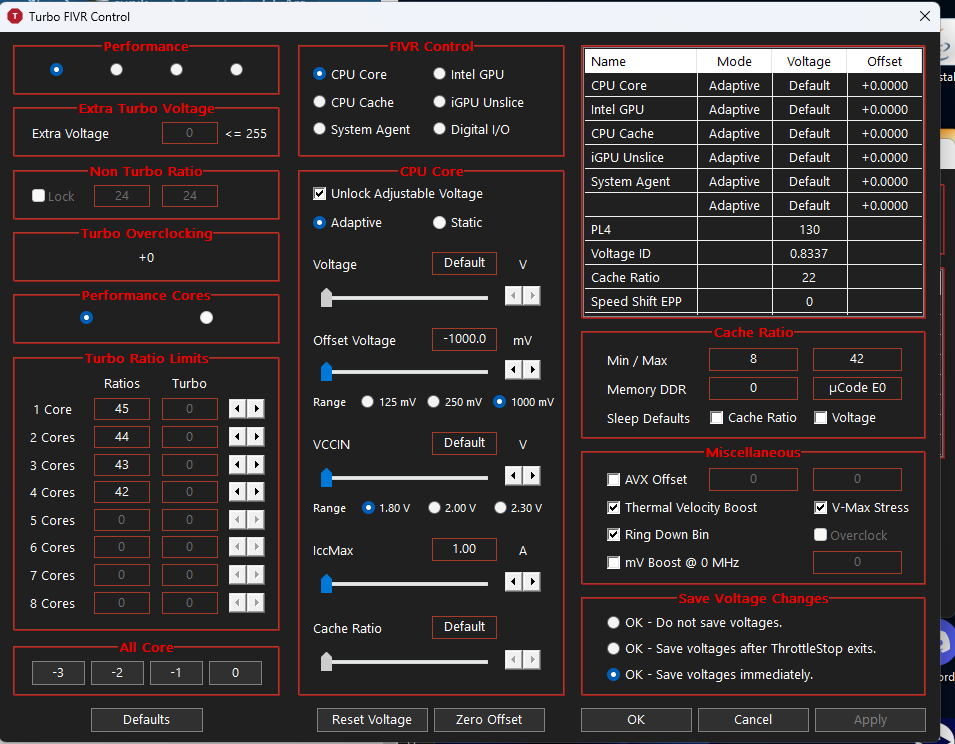The width and height of the screenshot is (955, 744).
Task: Select the second Performance profile radio button
Action: (x=116, y=69)
